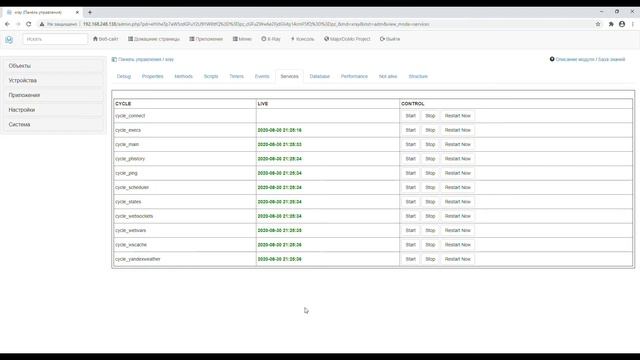Open Домашние страницы in top navigation
Image resolution: width=640 pixels, height=360 pixels.
154,39
